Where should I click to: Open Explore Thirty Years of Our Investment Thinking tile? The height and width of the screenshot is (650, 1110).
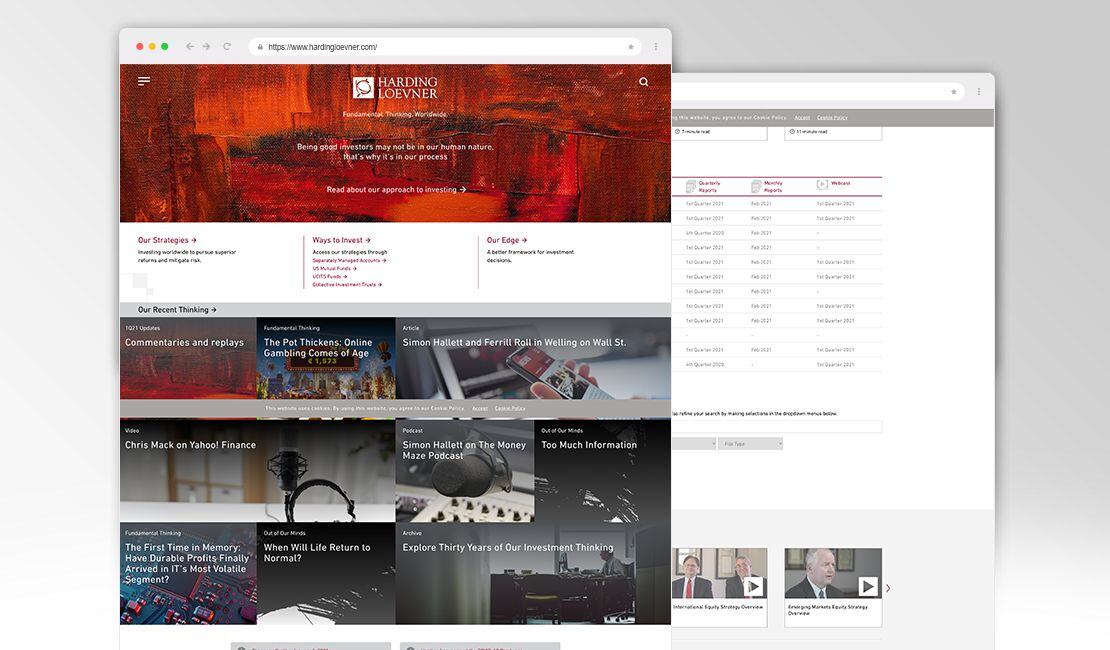coord(533,574)
